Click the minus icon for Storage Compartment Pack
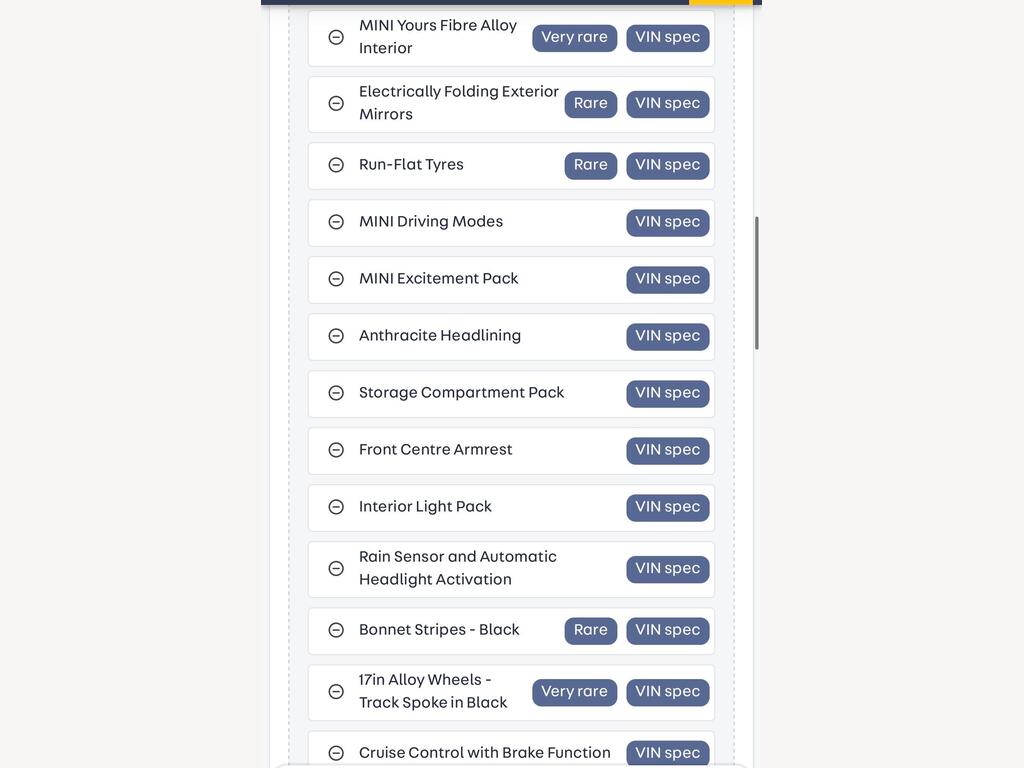Viewport: 1024px width, 768px height. point(336,392)
